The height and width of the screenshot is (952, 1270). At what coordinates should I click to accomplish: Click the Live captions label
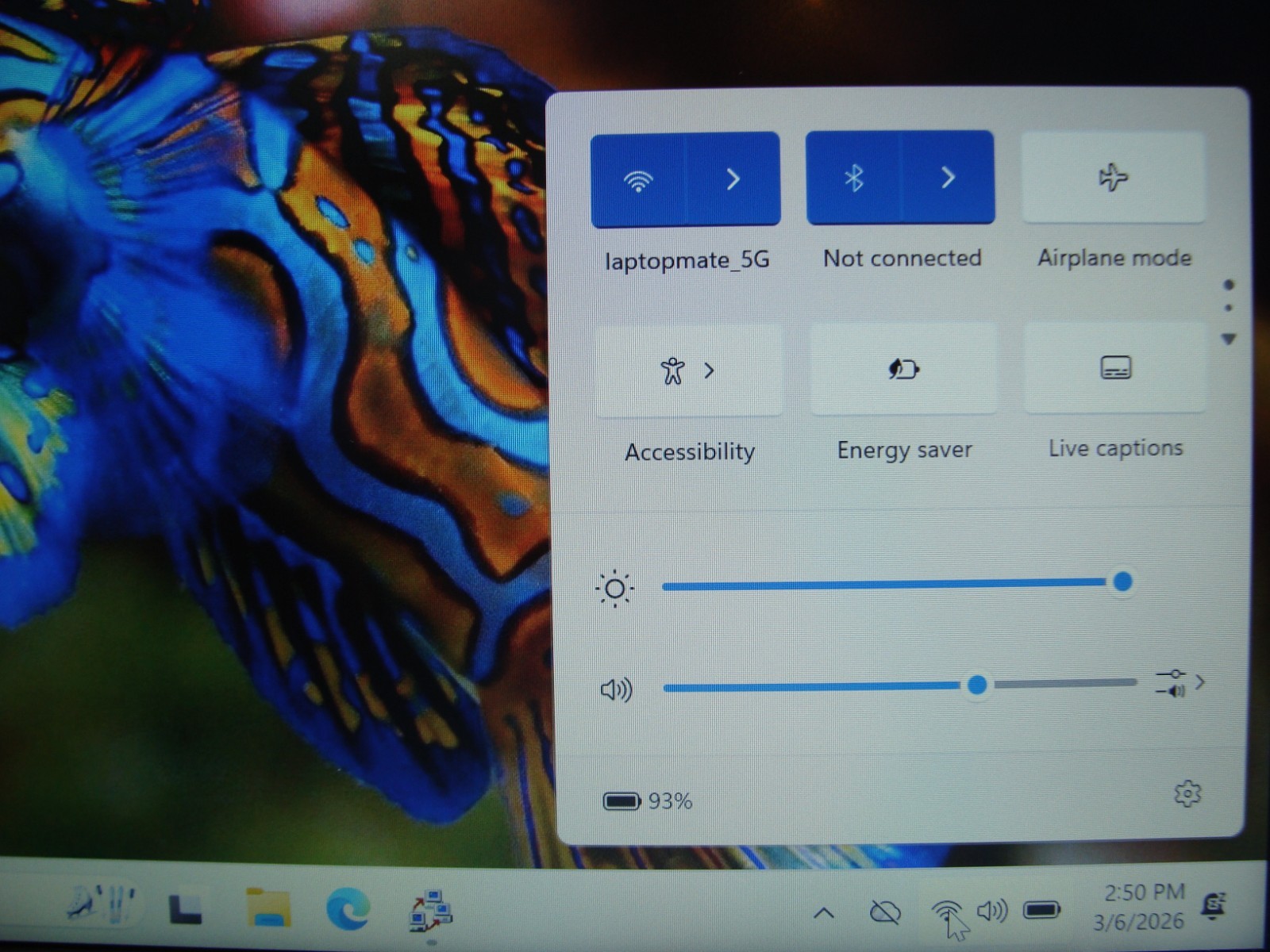point(1115,448)
